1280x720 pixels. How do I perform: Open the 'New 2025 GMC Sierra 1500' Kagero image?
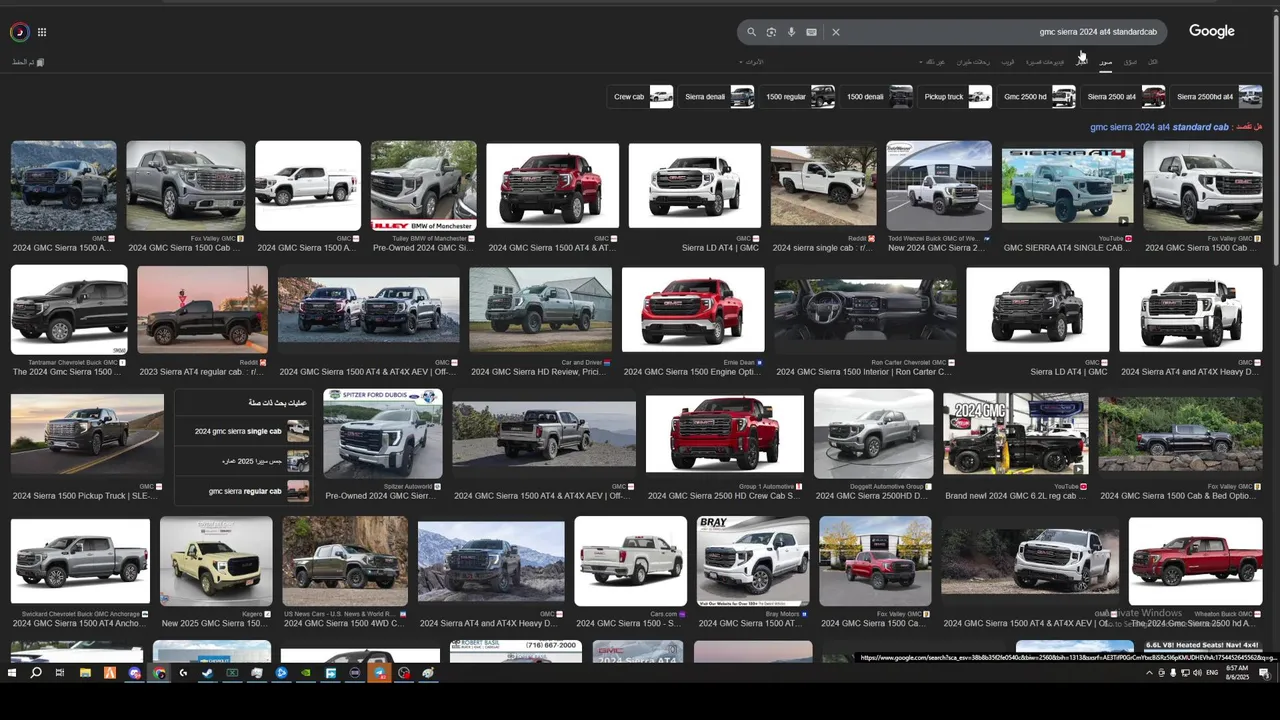point(216,561)
